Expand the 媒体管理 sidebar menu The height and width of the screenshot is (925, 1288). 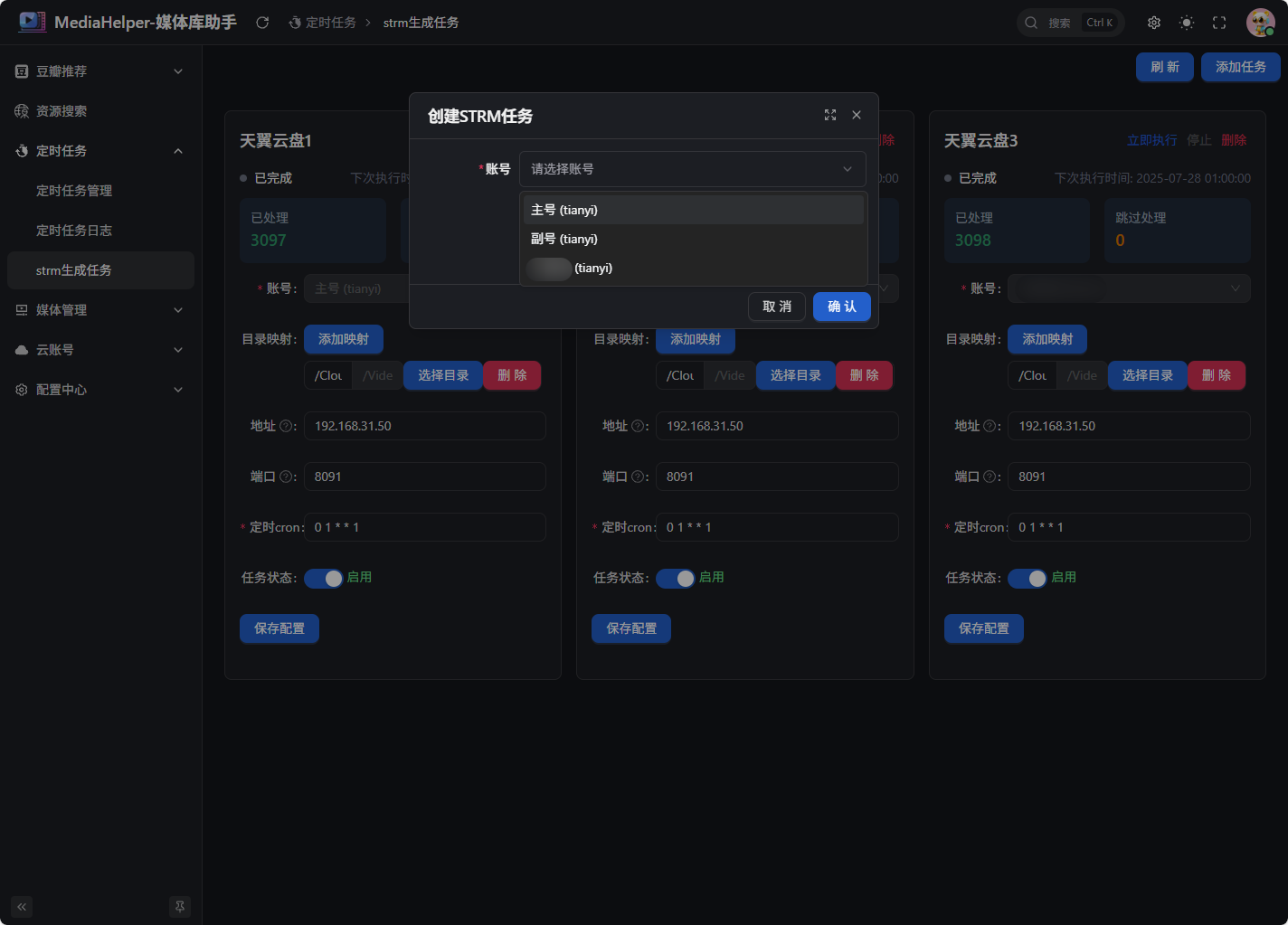(x=100, y=310)
